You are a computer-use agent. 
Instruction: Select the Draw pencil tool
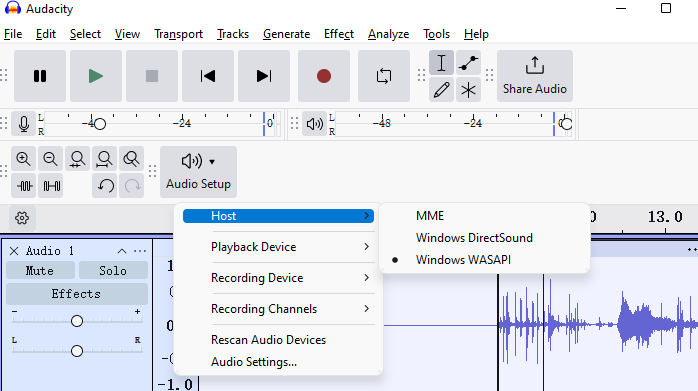(x=441, y=90)
